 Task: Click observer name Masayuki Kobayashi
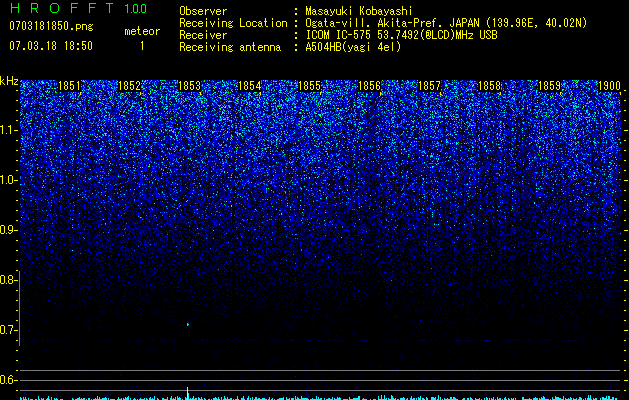pos(359,11)
